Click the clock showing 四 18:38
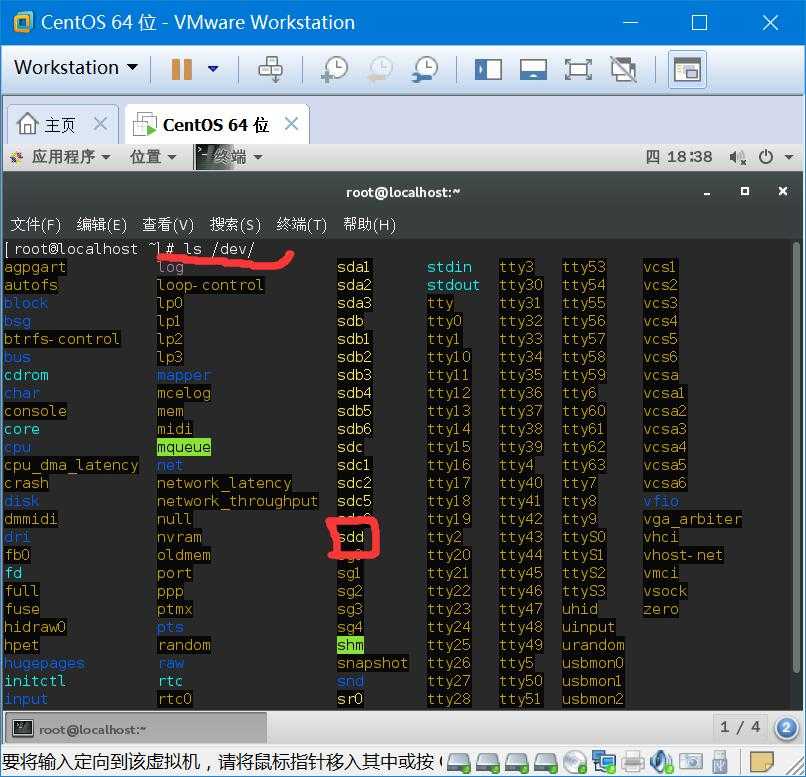The width and height of the screenshot is (806, 777). click(679, 157)
